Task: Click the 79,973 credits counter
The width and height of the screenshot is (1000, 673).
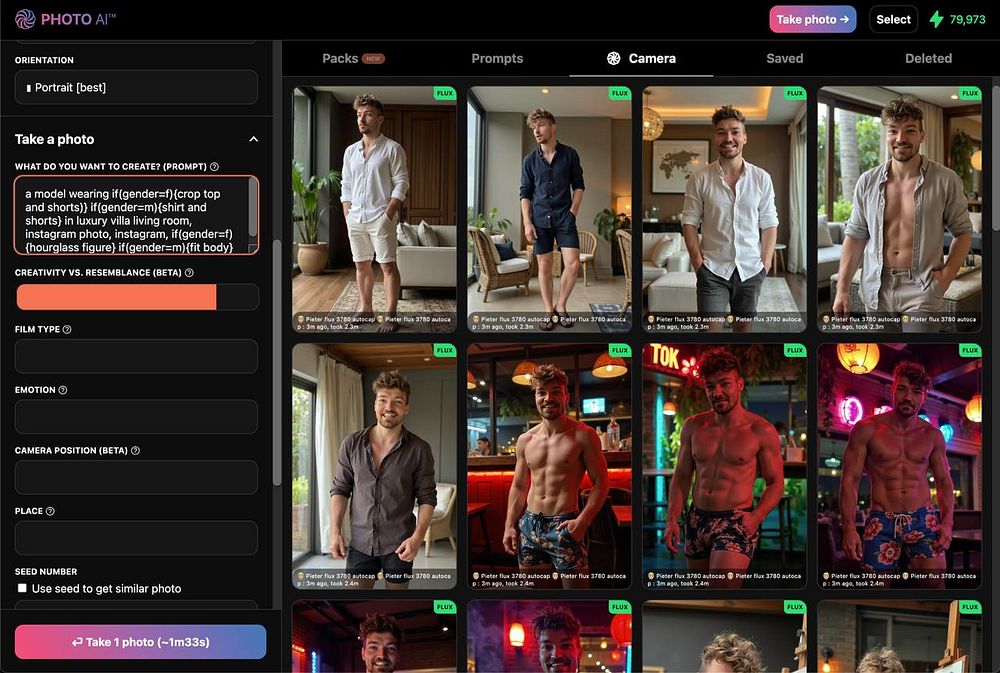Action: click(x=967, y=19)
